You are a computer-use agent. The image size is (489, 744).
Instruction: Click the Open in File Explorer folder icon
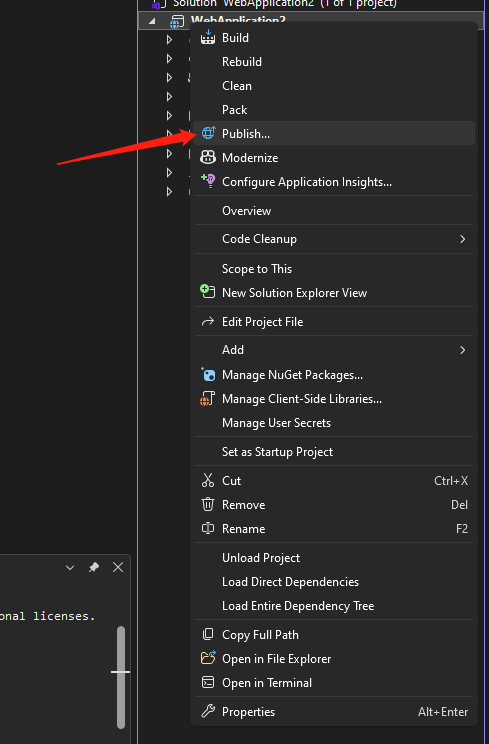208,658
